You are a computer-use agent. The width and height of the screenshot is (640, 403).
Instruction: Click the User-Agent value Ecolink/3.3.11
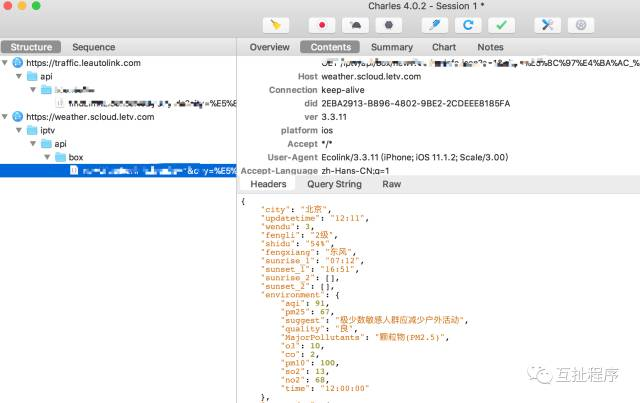click(415, 157)
